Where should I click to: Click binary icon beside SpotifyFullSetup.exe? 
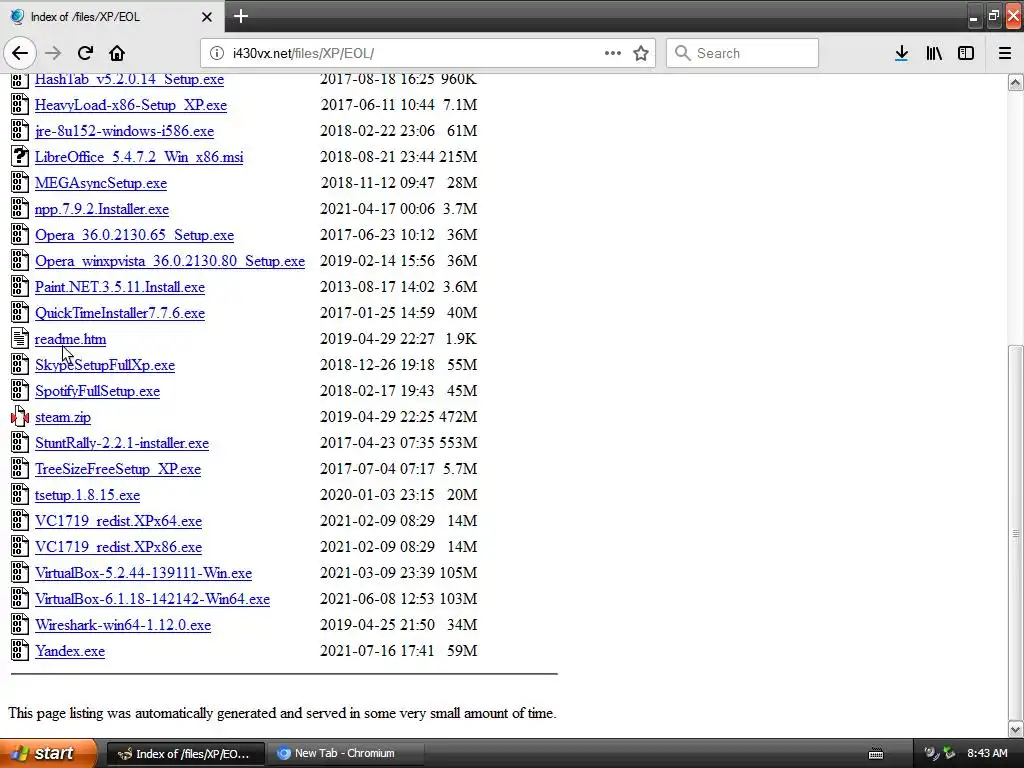(x=20, y=391)
